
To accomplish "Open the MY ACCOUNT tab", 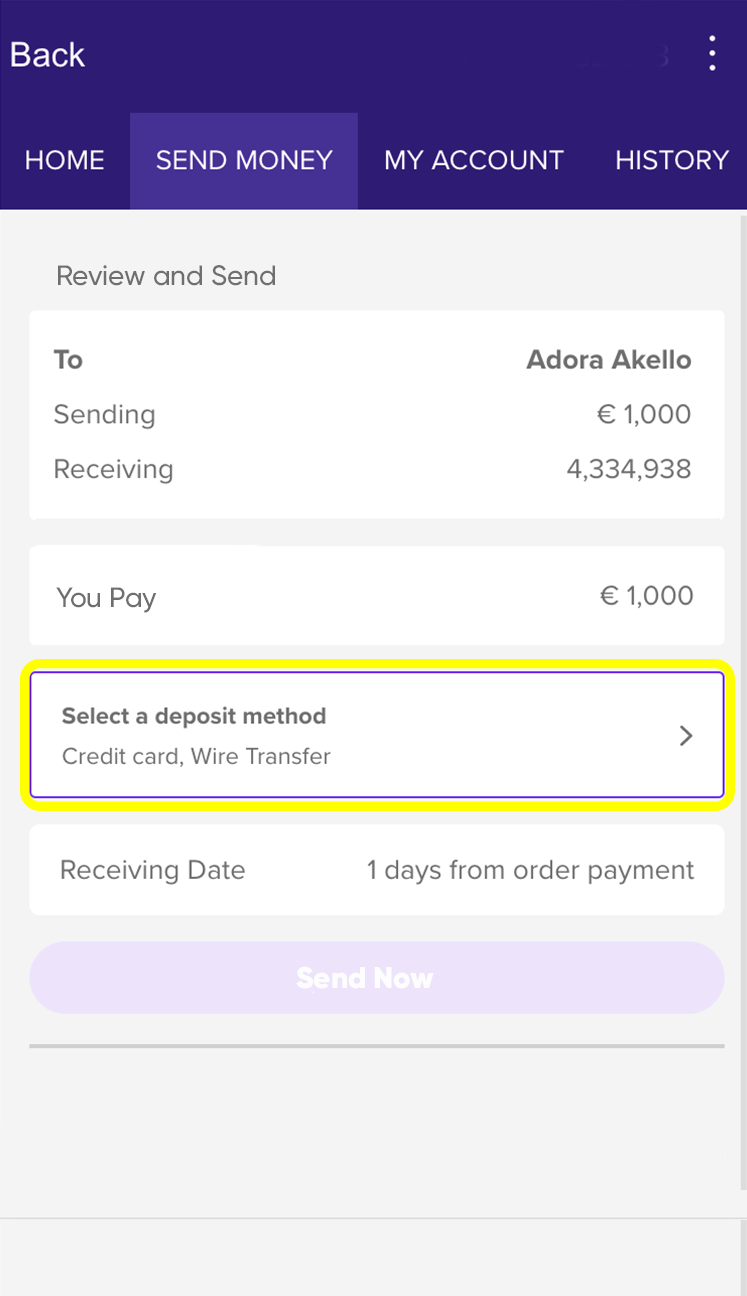I will (x=474, y=161).
